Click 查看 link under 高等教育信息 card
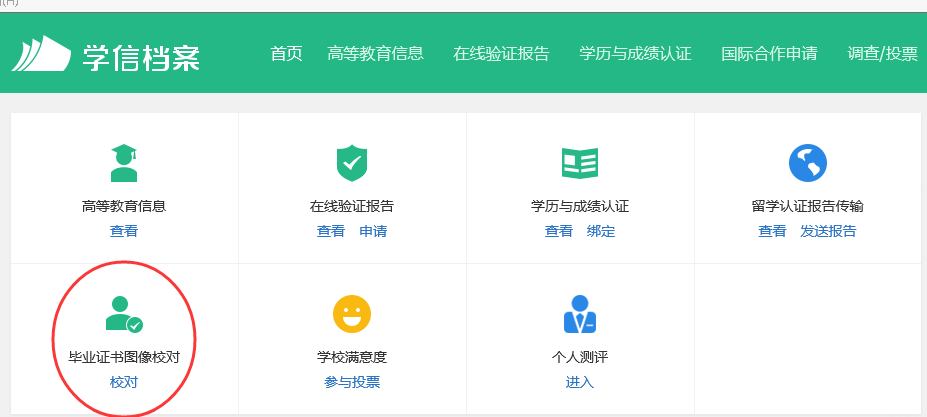Screen dimensions: 927x417 pos(124,232)
